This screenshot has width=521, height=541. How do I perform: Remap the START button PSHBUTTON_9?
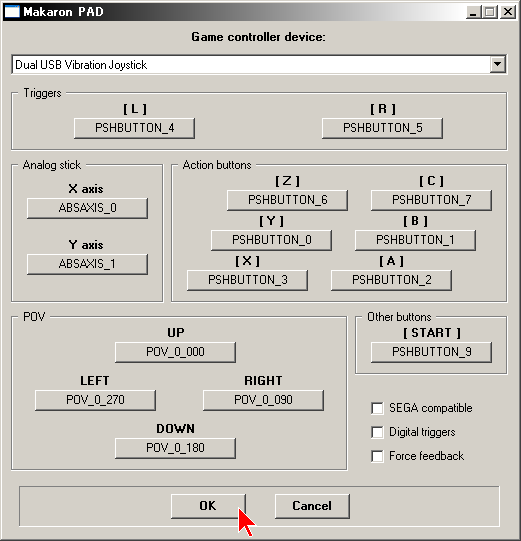pos(431,352)
